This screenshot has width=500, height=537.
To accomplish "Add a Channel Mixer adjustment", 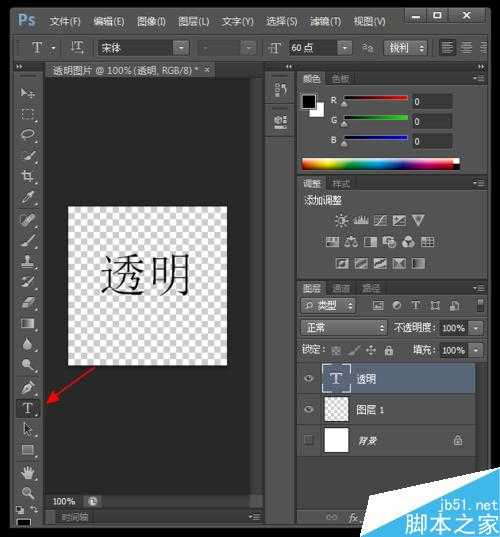I will (408, 242).
